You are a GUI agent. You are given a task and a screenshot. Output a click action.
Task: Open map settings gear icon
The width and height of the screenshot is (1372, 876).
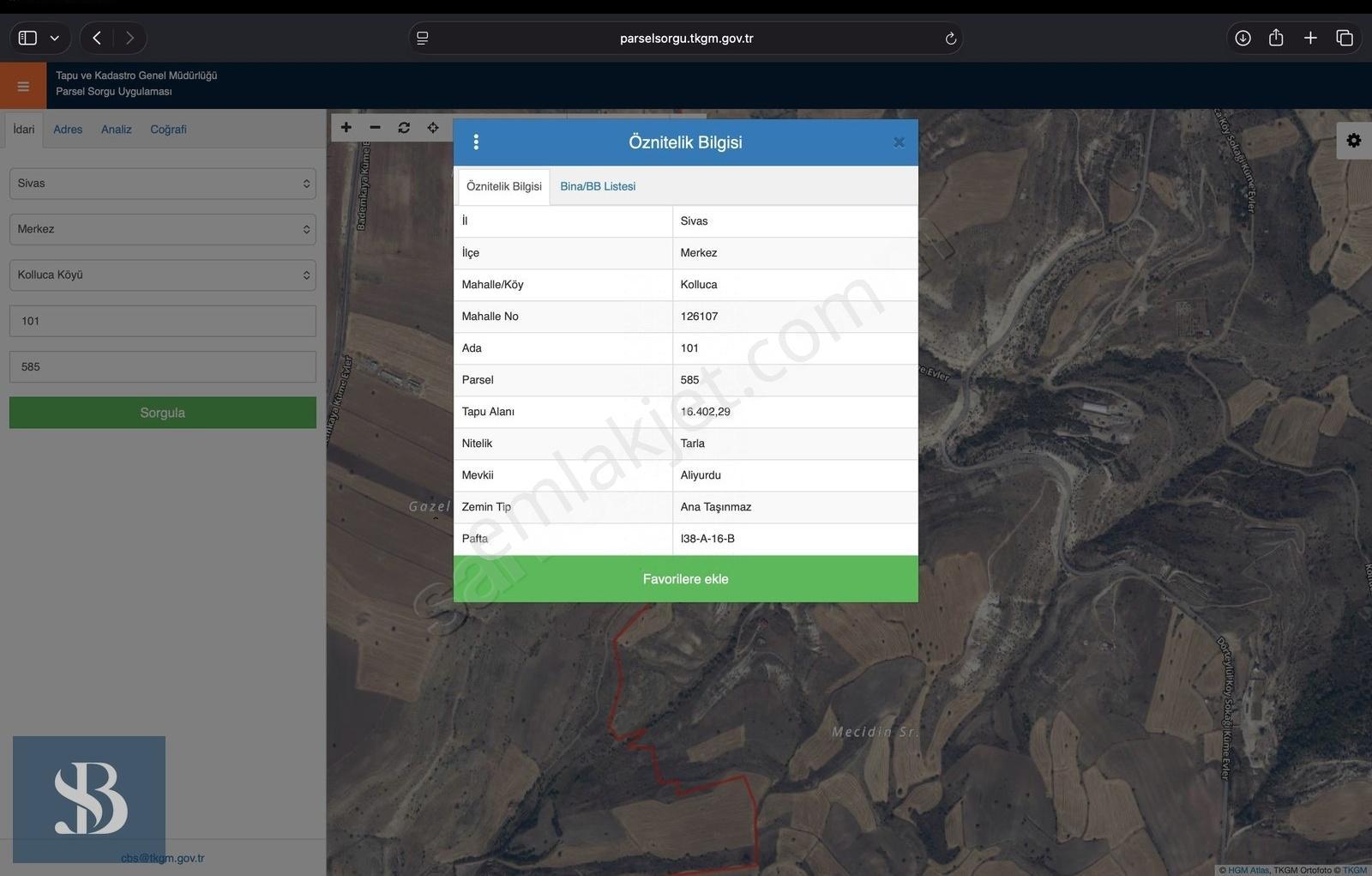pos(1354,141)
